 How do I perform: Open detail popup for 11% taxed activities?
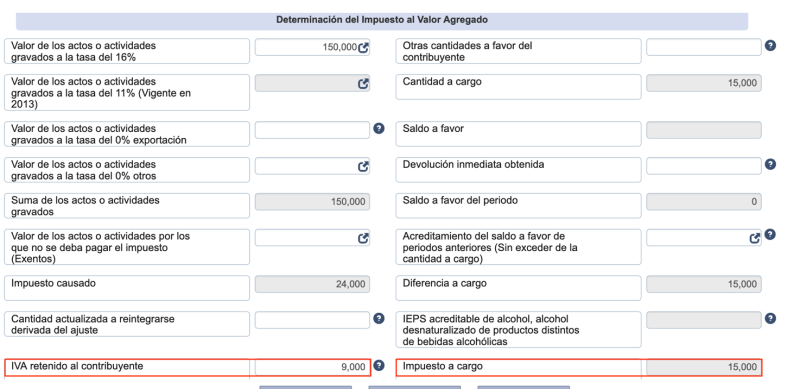coord(363,84)
